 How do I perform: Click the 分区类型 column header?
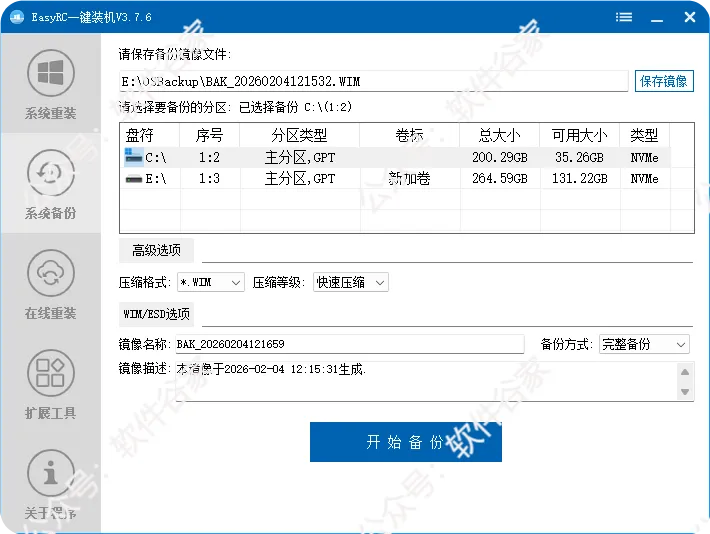tap(299, 135)
